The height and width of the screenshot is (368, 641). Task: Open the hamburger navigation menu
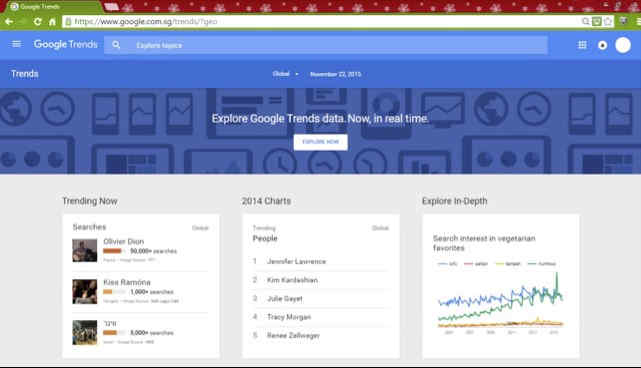pyautogui.click(x=16, y=44)
